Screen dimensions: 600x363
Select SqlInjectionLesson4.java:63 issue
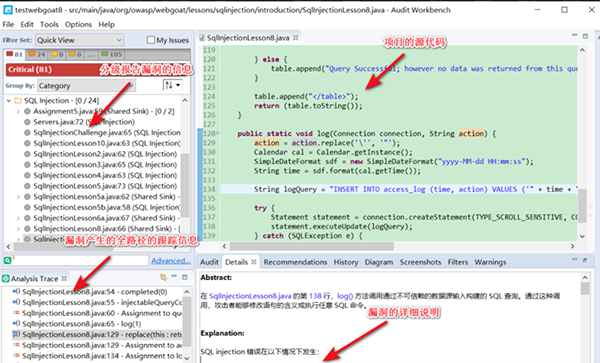[105, 176]
